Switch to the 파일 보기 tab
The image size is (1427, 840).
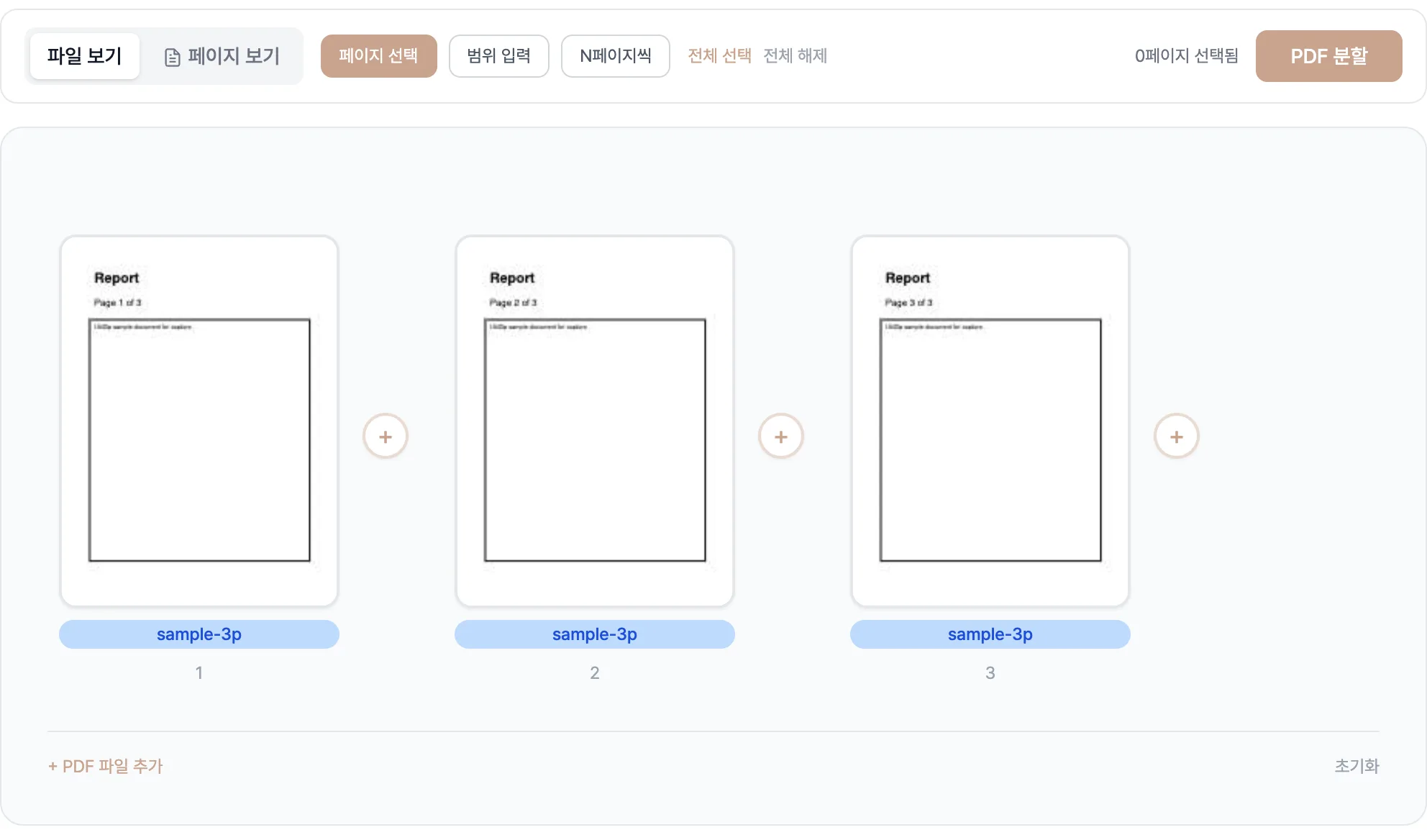coord(85,56)
